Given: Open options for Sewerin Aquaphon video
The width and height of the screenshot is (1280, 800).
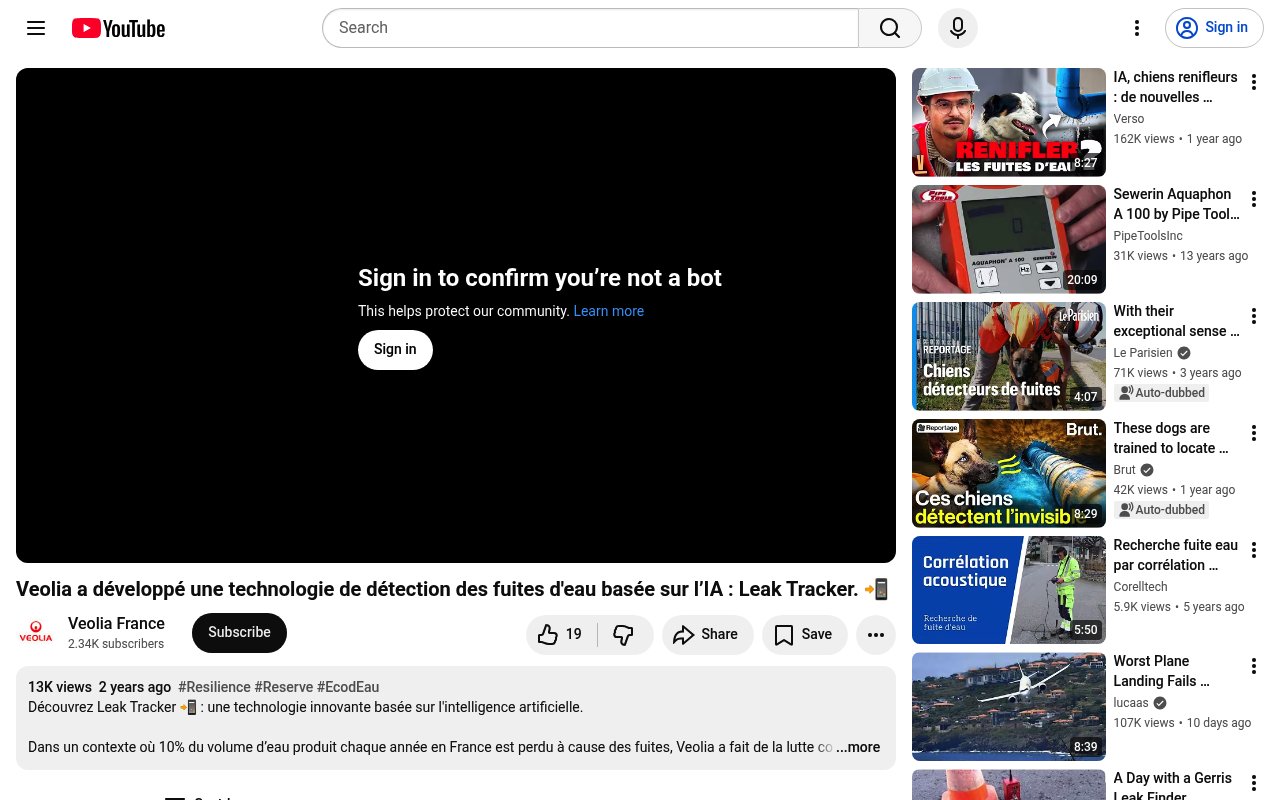Looking at the screenshot, I should click(1254, 199).
